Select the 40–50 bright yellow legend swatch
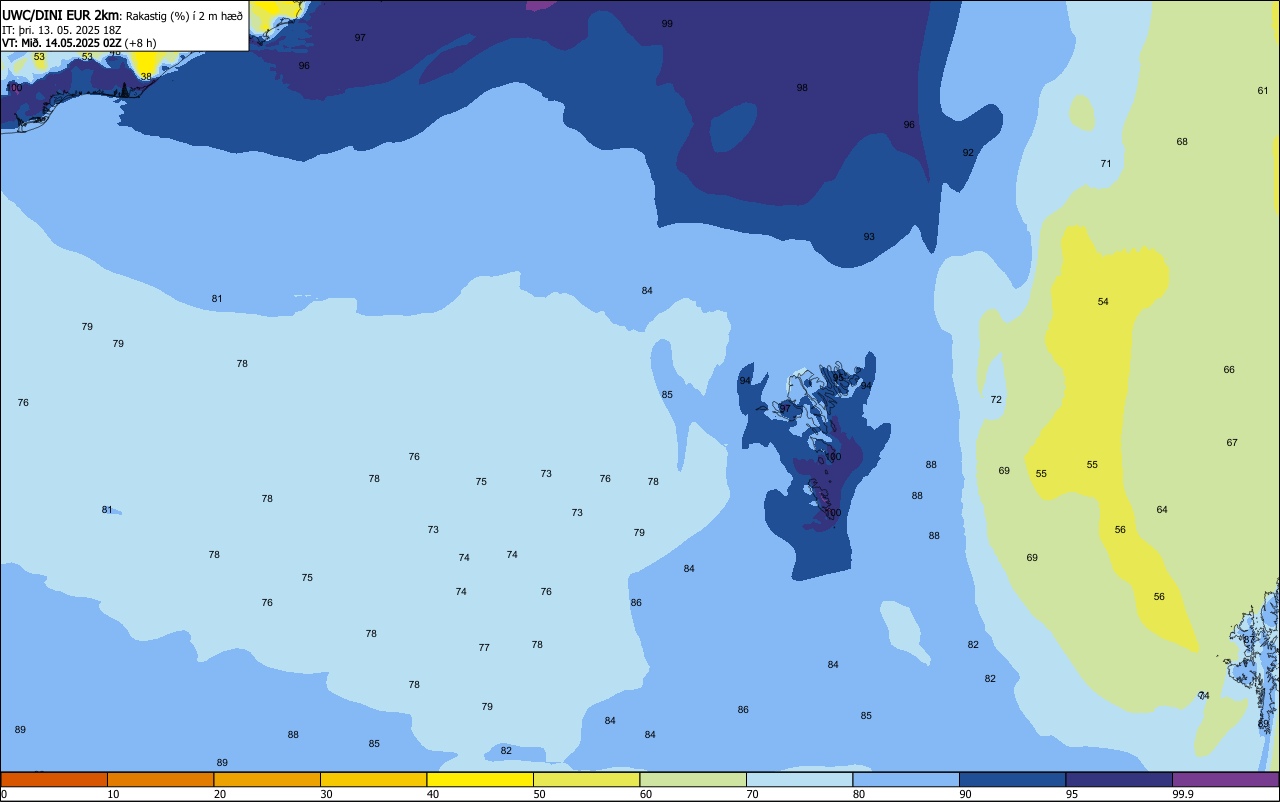Viewport: 1280px width, 802px height. pyautogui.click(x=480, y=779)
